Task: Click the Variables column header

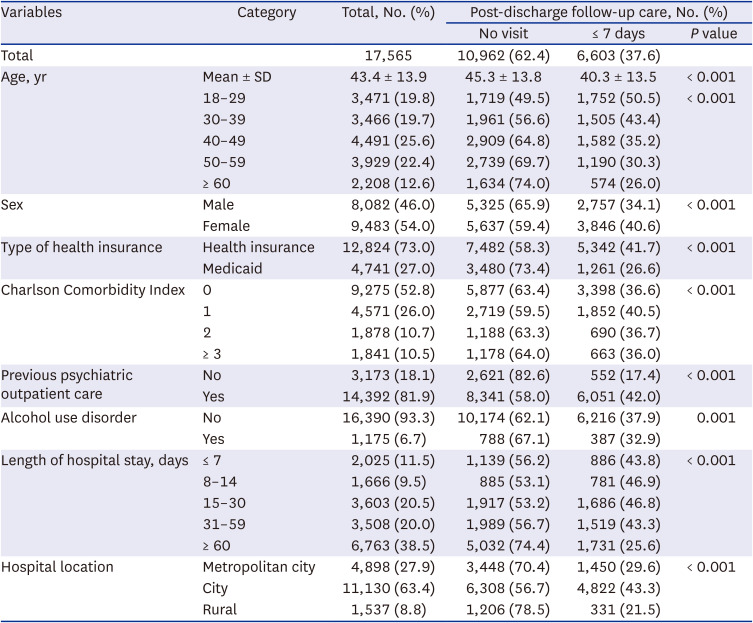Action: 33,13
